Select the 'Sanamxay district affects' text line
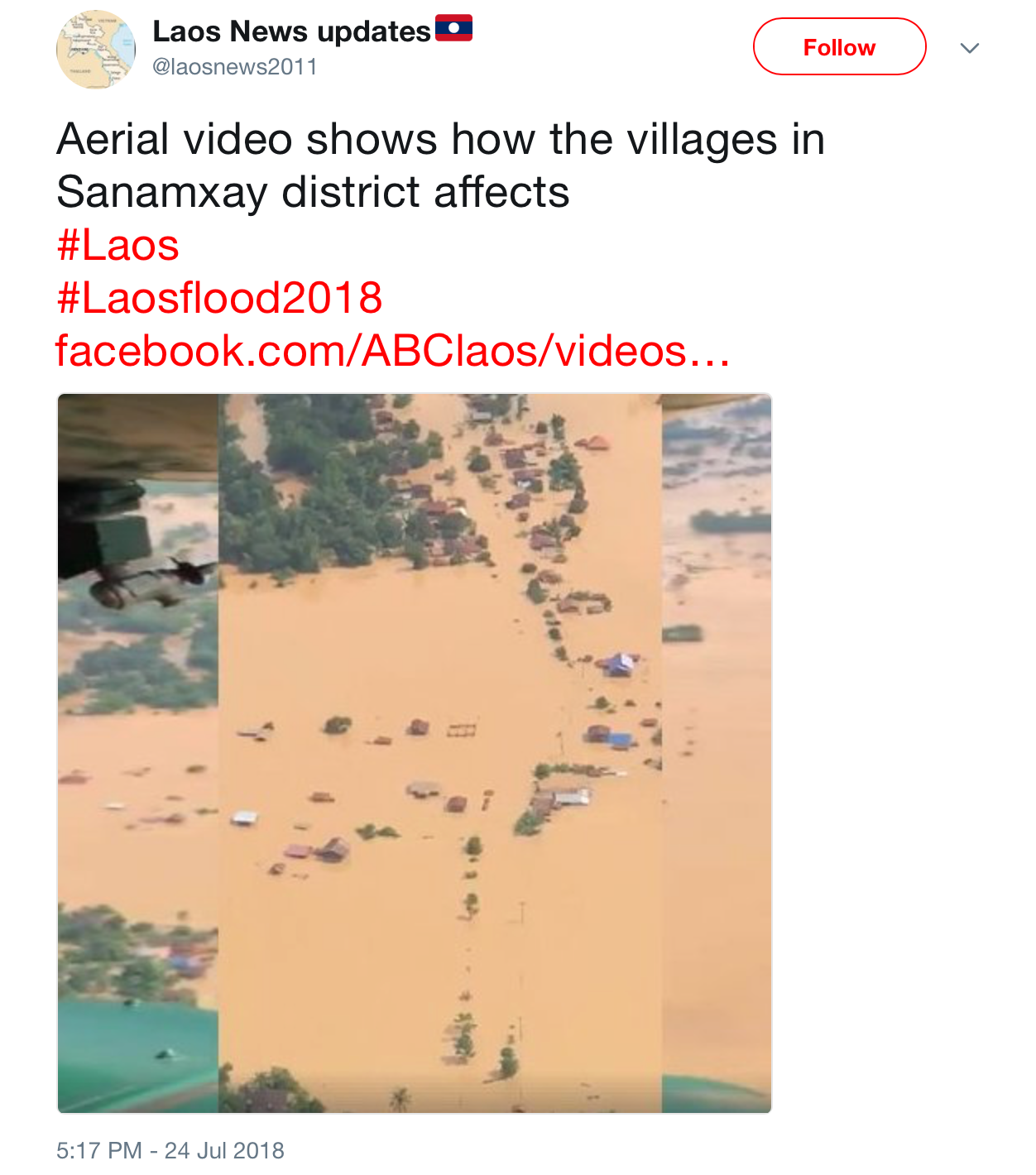 pos(313,192)
